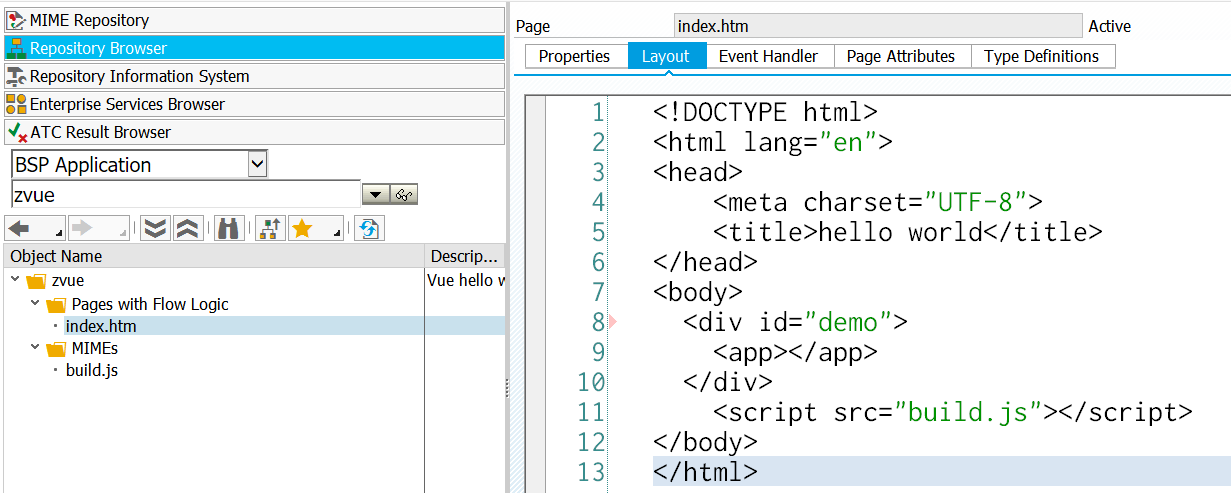1231x493 pixels.
Task: Open the Repository Information System
Action: click(255, 76)
